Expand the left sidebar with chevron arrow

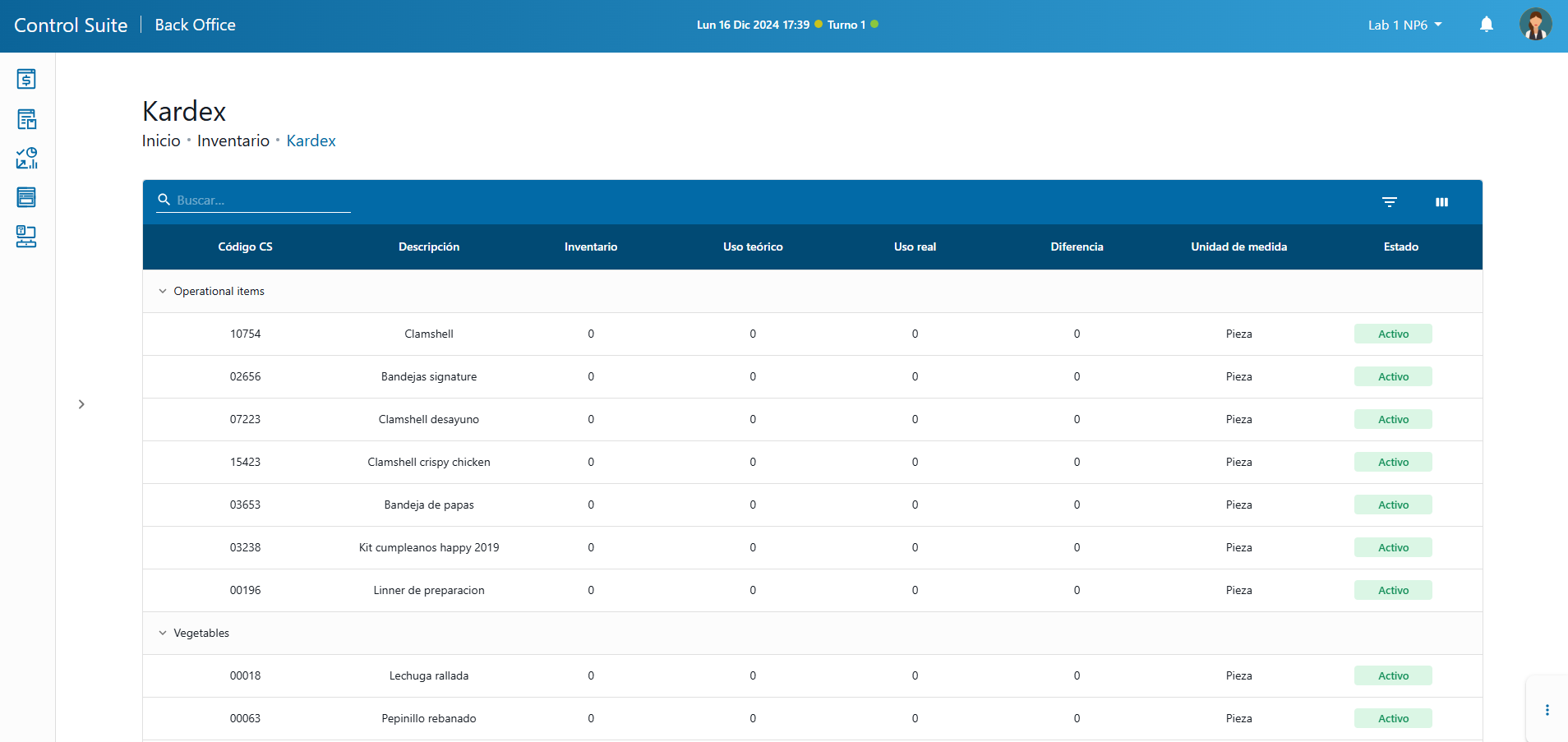click(x=81, y=404)
